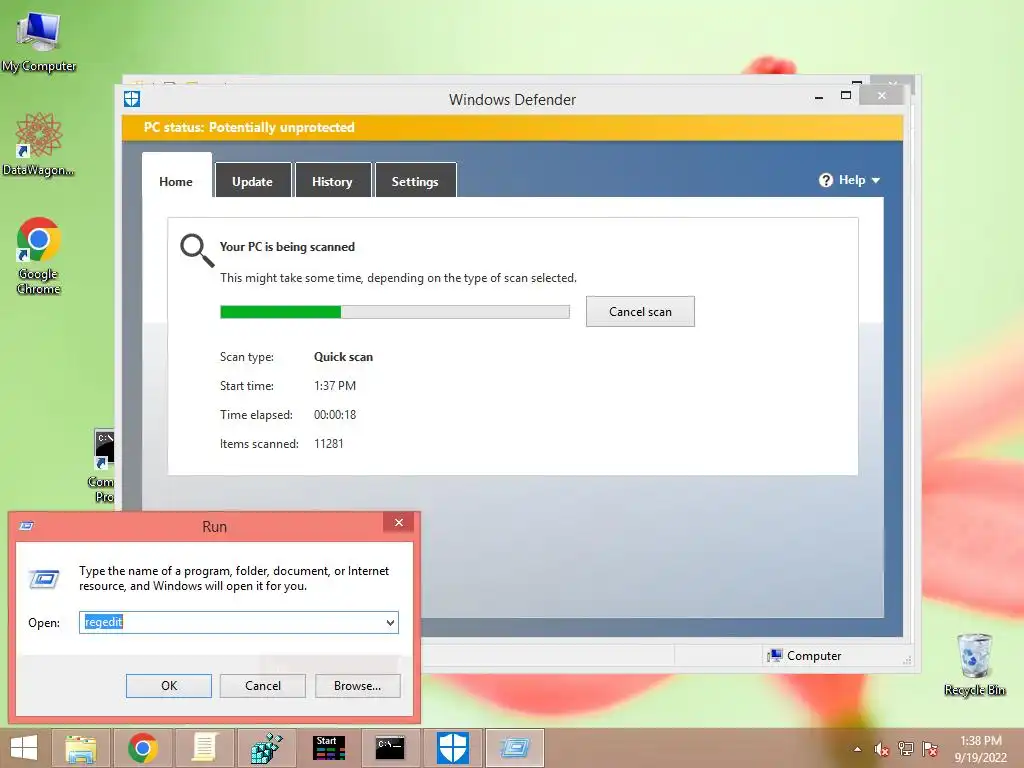Open the Windows Start button

pos(24,748)
